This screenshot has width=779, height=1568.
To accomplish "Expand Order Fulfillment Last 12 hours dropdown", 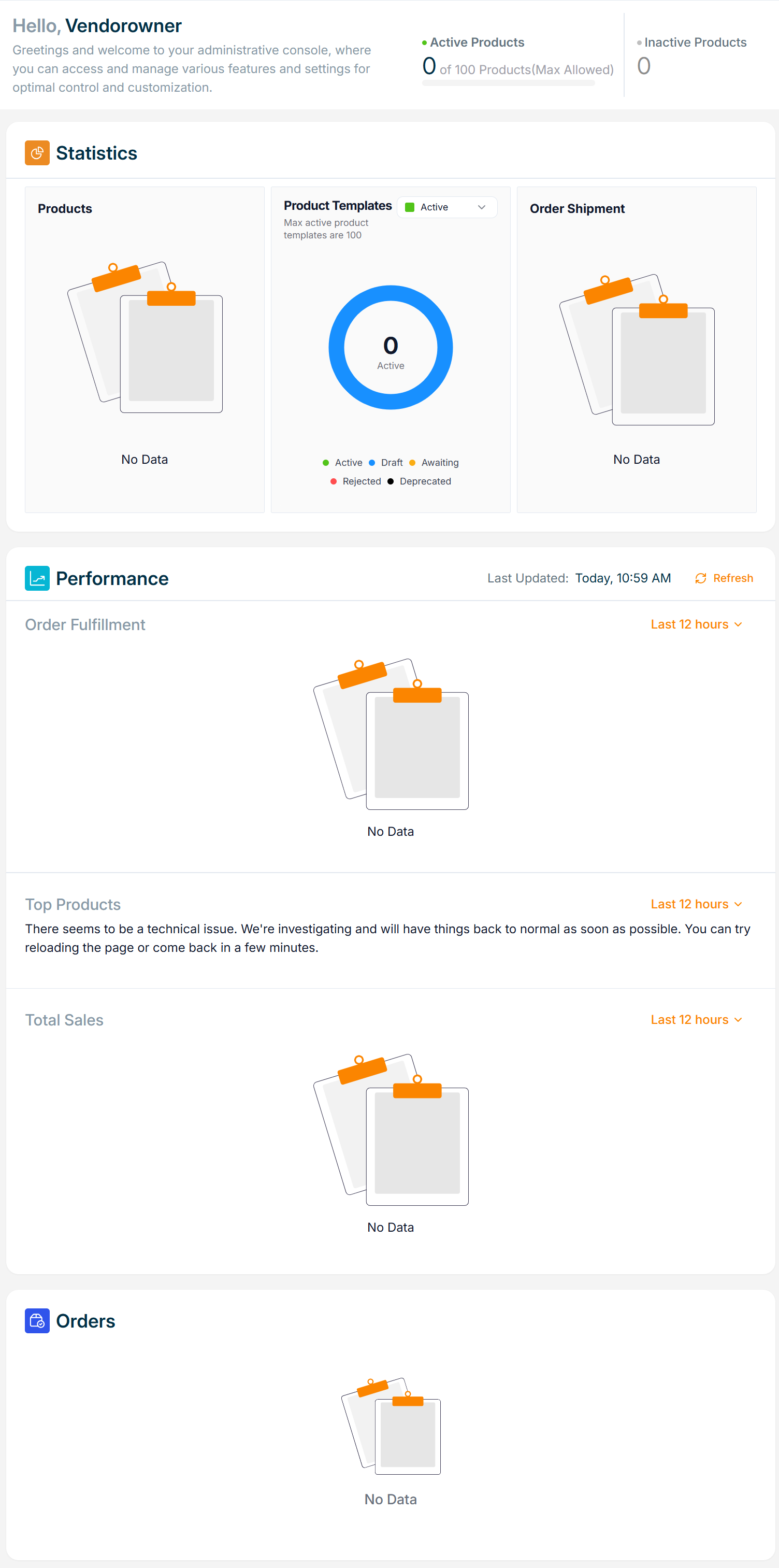I will click(696, 624).
